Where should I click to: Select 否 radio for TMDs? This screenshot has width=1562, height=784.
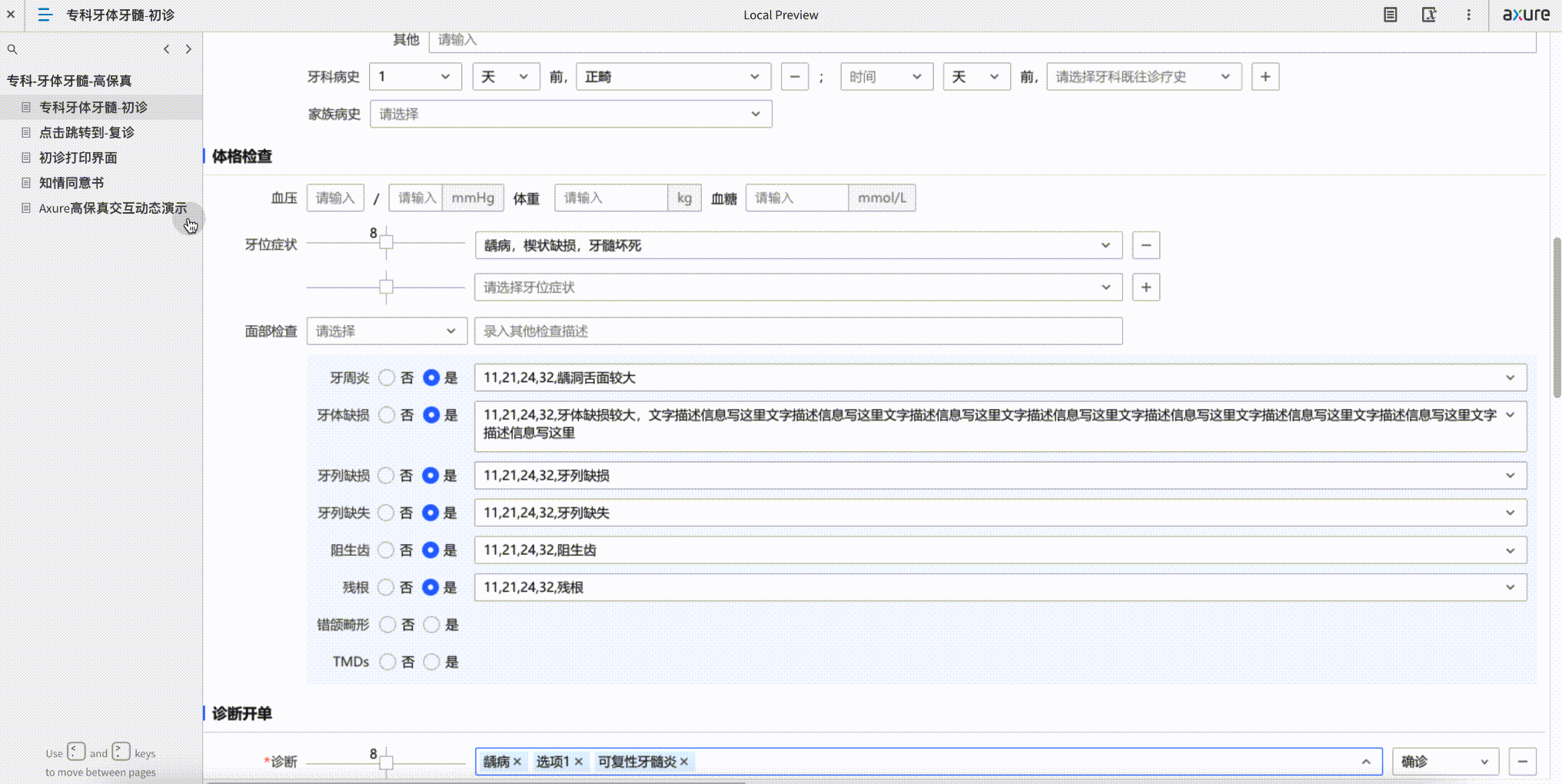pyautogui.click(x=387, y=661)
